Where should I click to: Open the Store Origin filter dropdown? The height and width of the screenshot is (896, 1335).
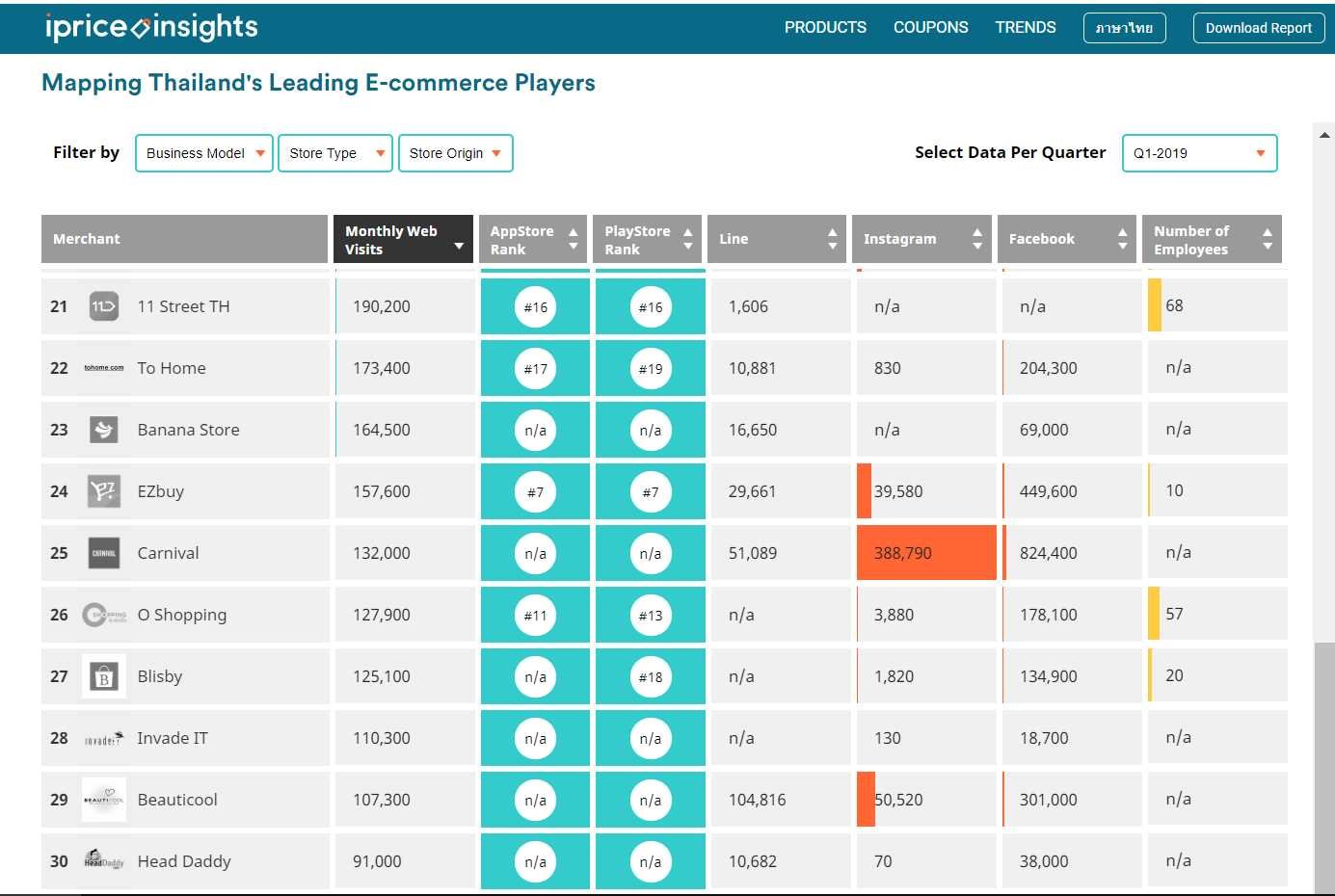[x=456, y=153]
